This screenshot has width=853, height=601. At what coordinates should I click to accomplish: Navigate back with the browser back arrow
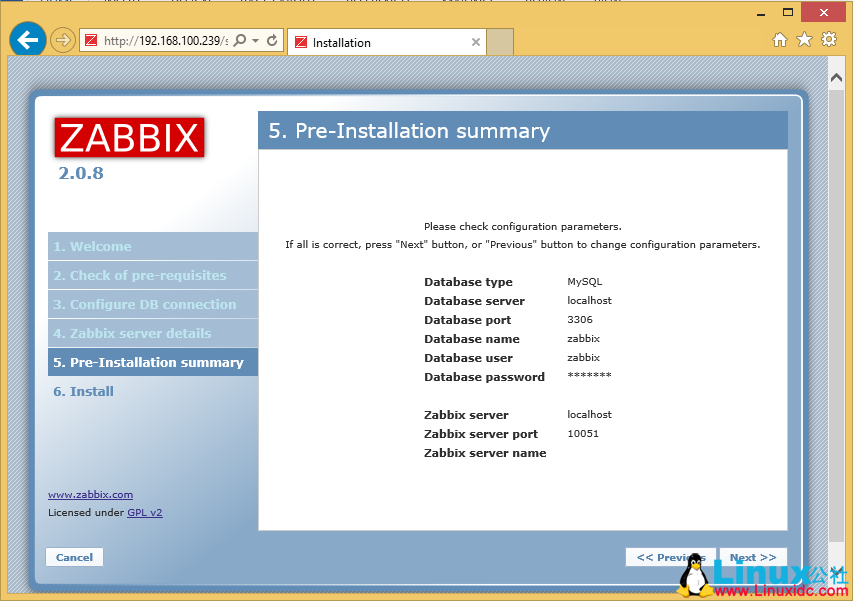[27, 39]
